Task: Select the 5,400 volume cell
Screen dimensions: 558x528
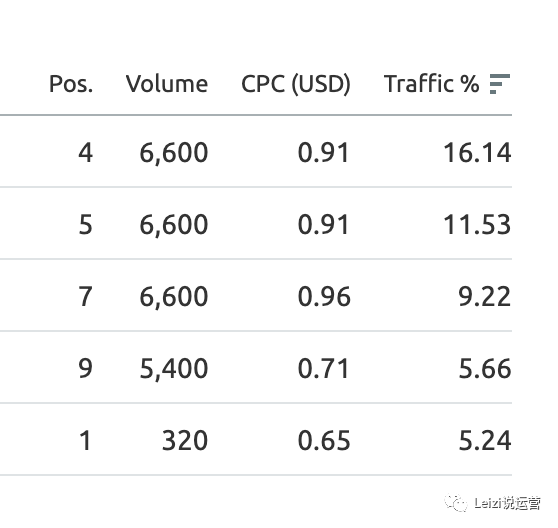Action: pyautogui.click(x=174, y=369)
